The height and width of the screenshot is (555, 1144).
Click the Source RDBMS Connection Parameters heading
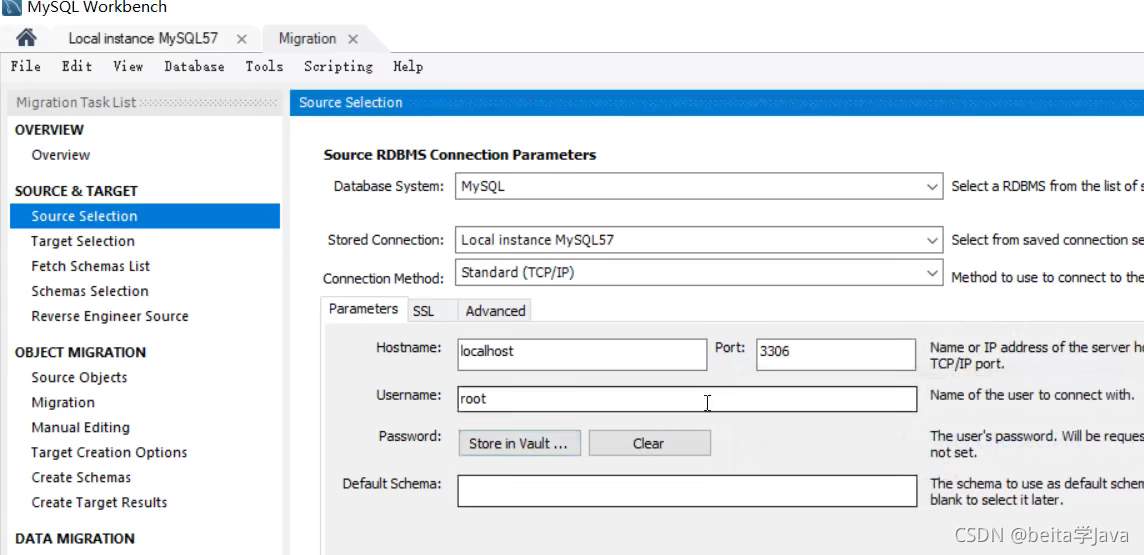click(460, 155)
